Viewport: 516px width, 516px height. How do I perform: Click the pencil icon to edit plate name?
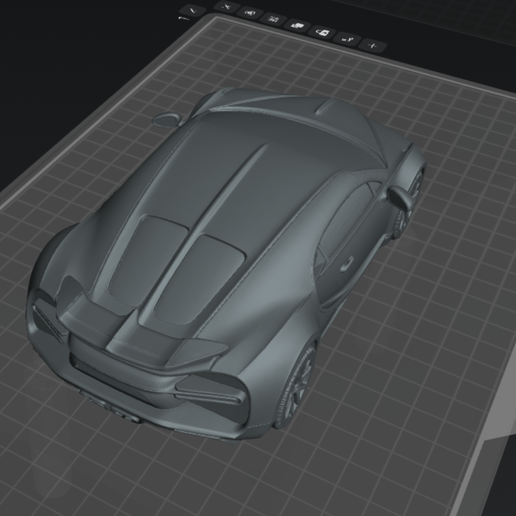tap(193, 10)
